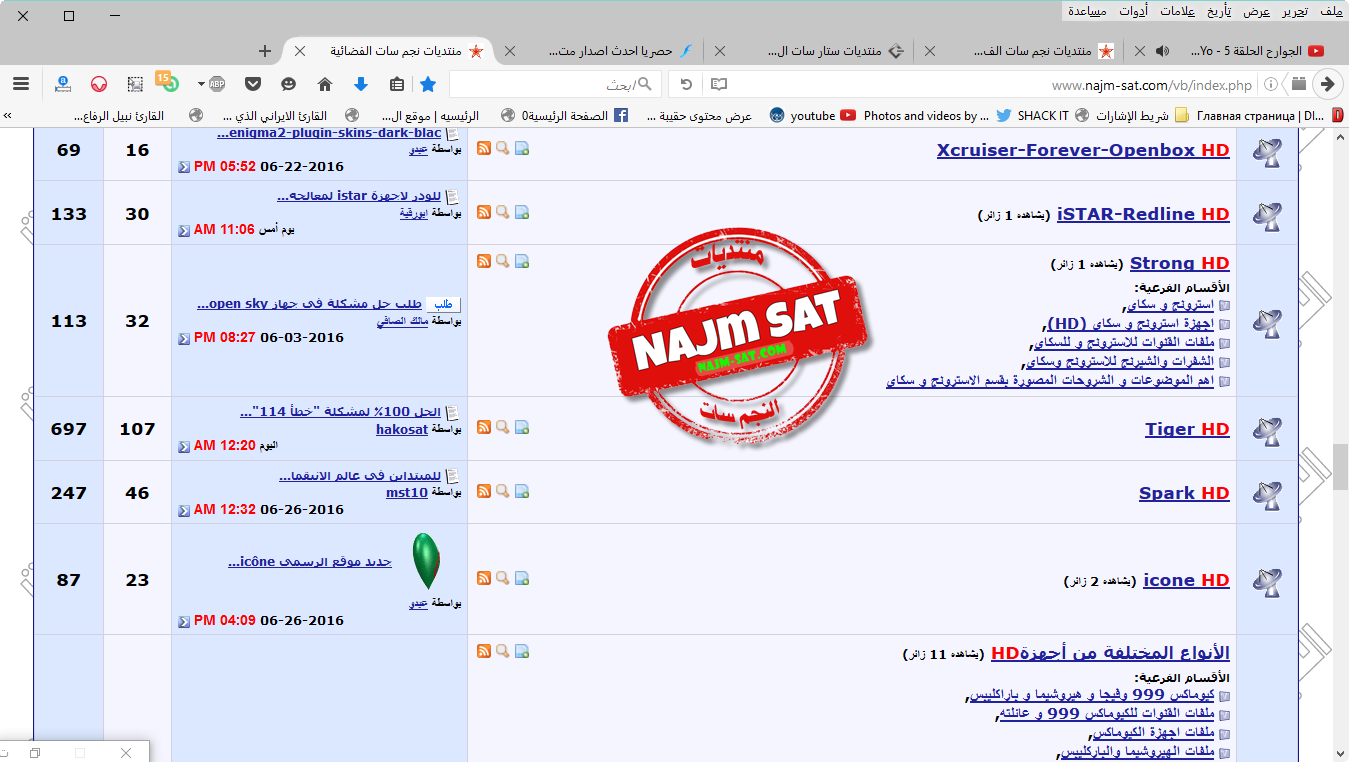Reload the current page

(x=686, y=84)
